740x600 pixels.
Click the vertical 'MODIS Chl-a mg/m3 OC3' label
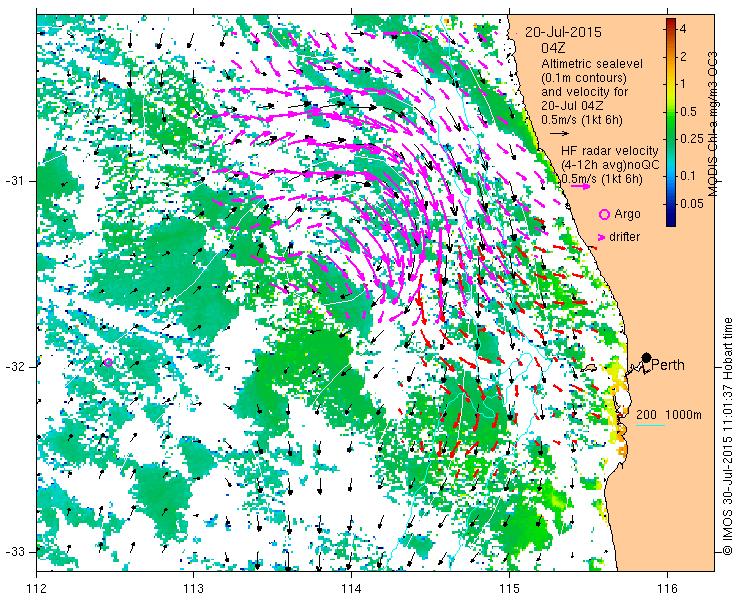[x=713, y=124]
